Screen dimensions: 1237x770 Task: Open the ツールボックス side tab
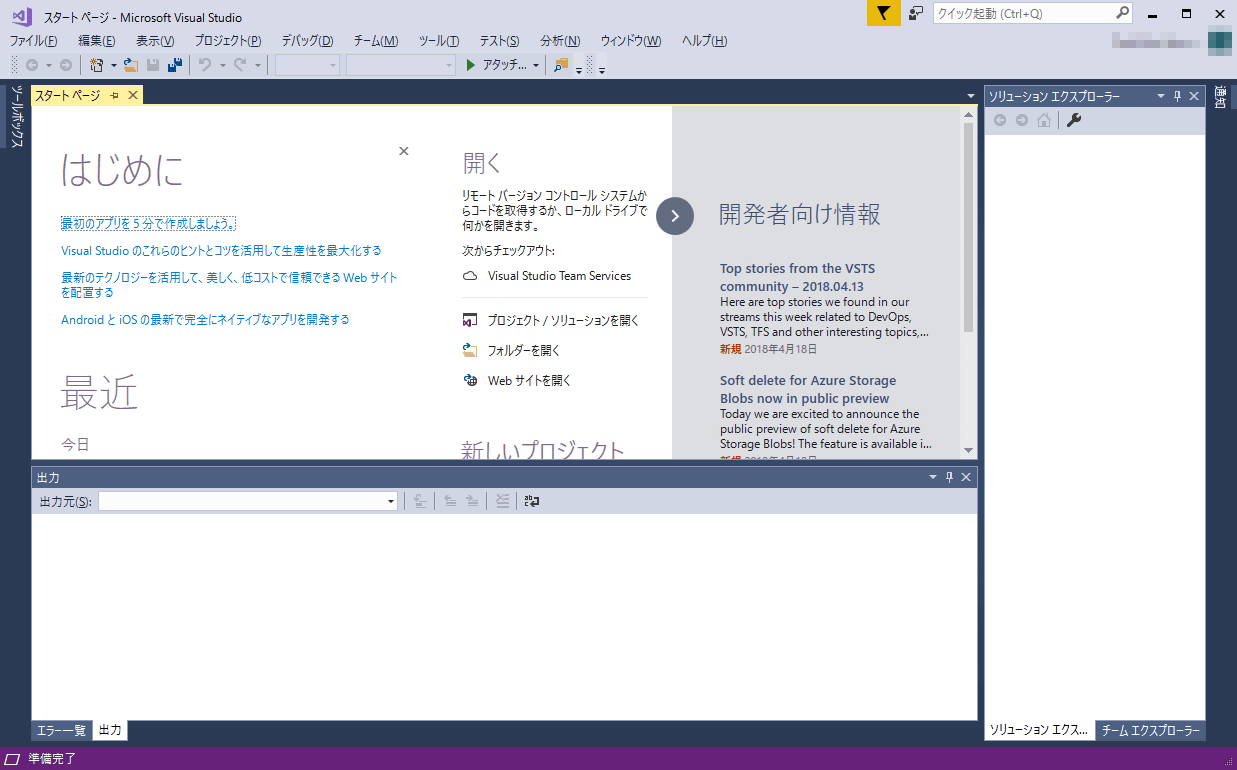[16, 117]
